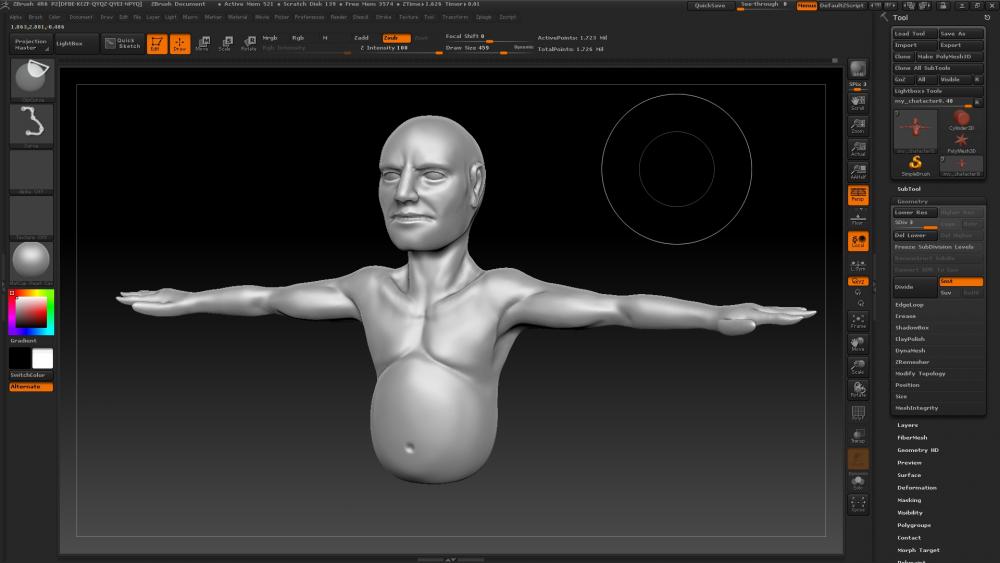Expand the Deformation subpalette
Image resolution: width=1000 pixels, height=563 pixels.
click(917, 488)
